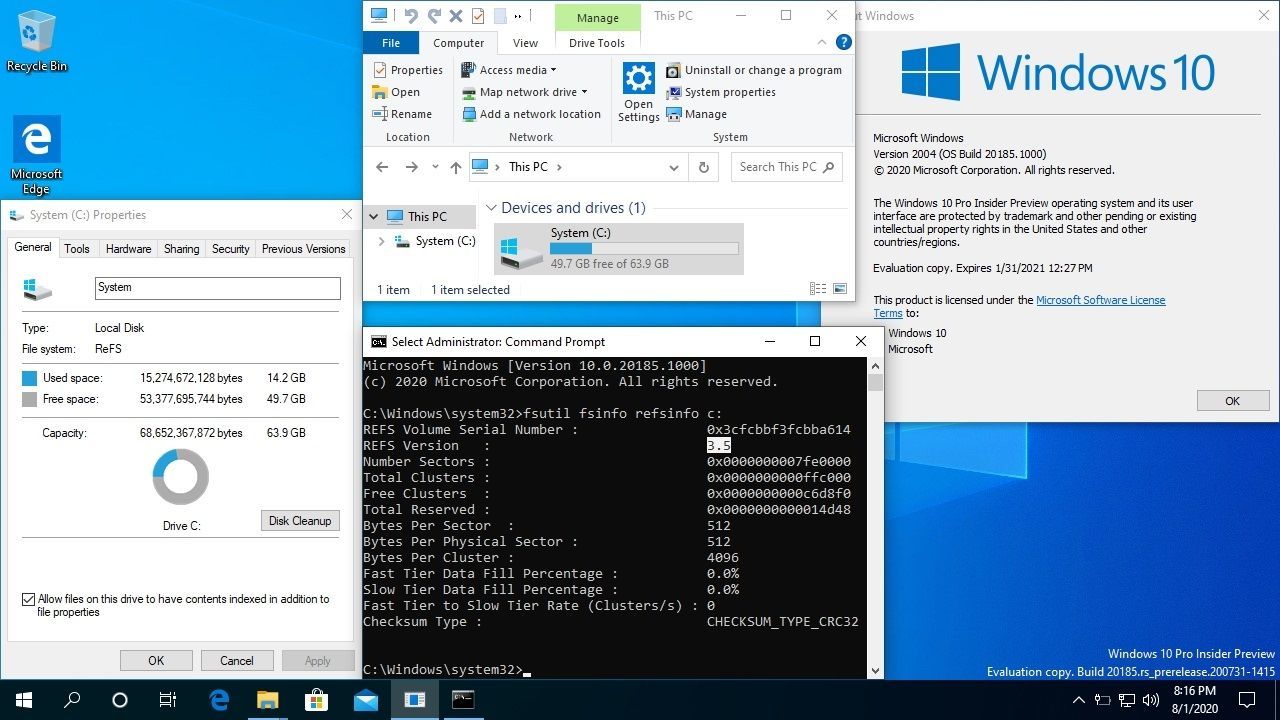Click Rename in the ribbon Location group
Screen dimensions: 1280x720
coord(402,114)
